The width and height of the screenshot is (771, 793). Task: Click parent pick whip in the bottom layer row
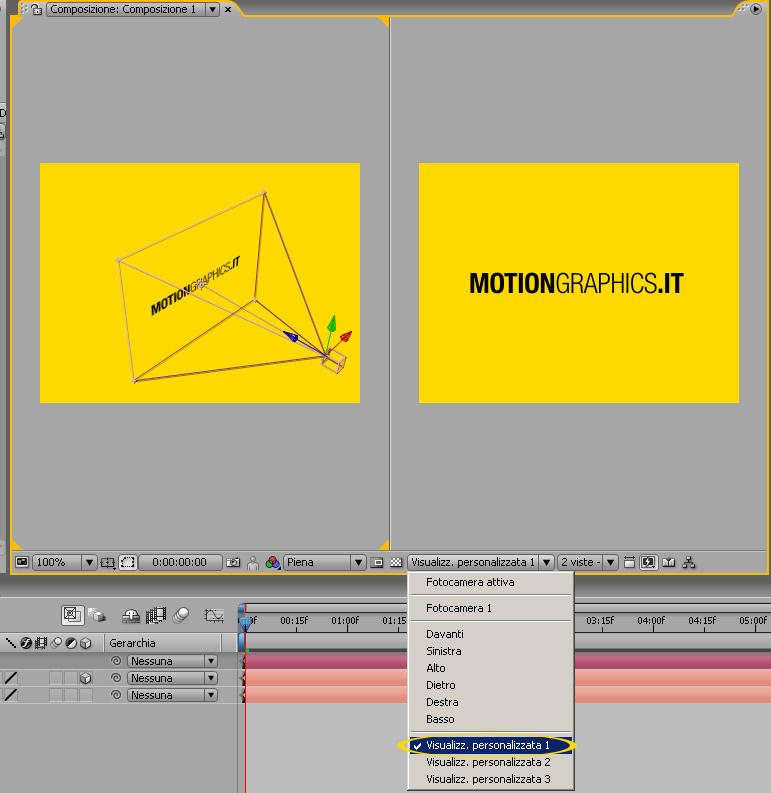(x=116, y=695)
